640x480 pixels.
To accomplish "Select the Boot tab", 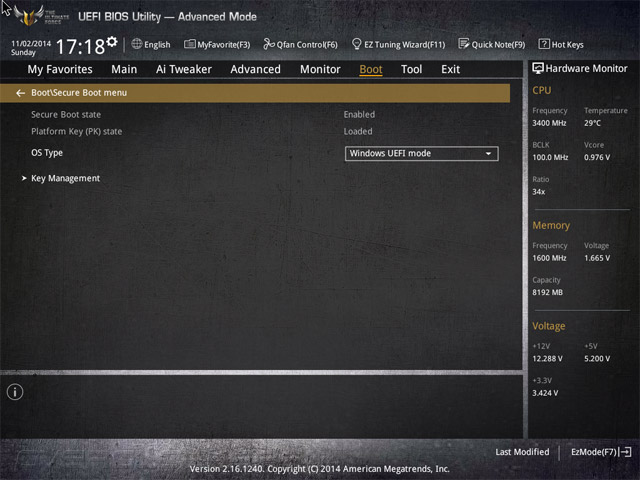I will pyautogui.click(x=371, y=69).
